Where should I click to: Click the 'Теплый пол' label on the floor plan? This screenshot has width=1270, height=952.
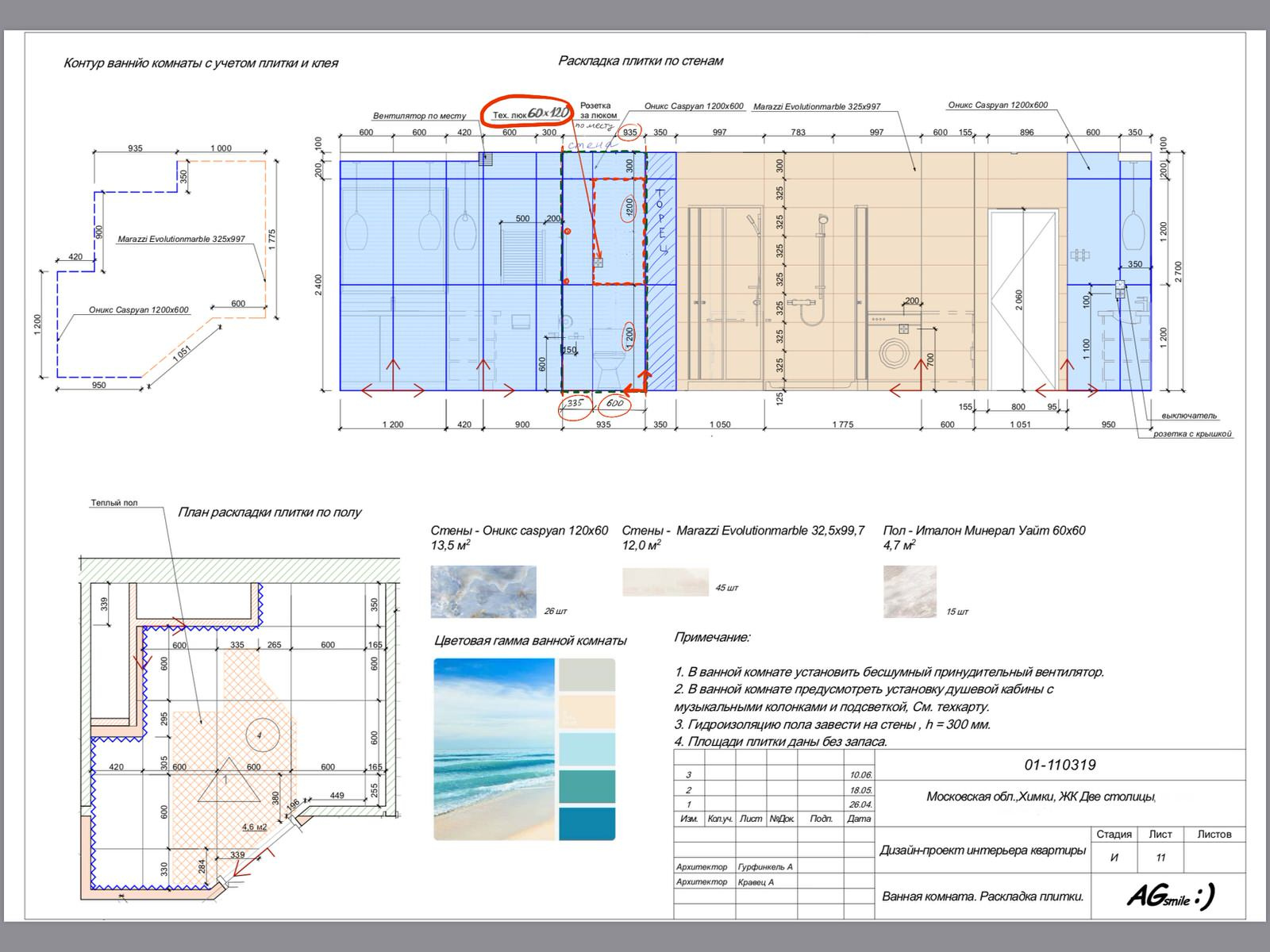click(x=114, y=503)
